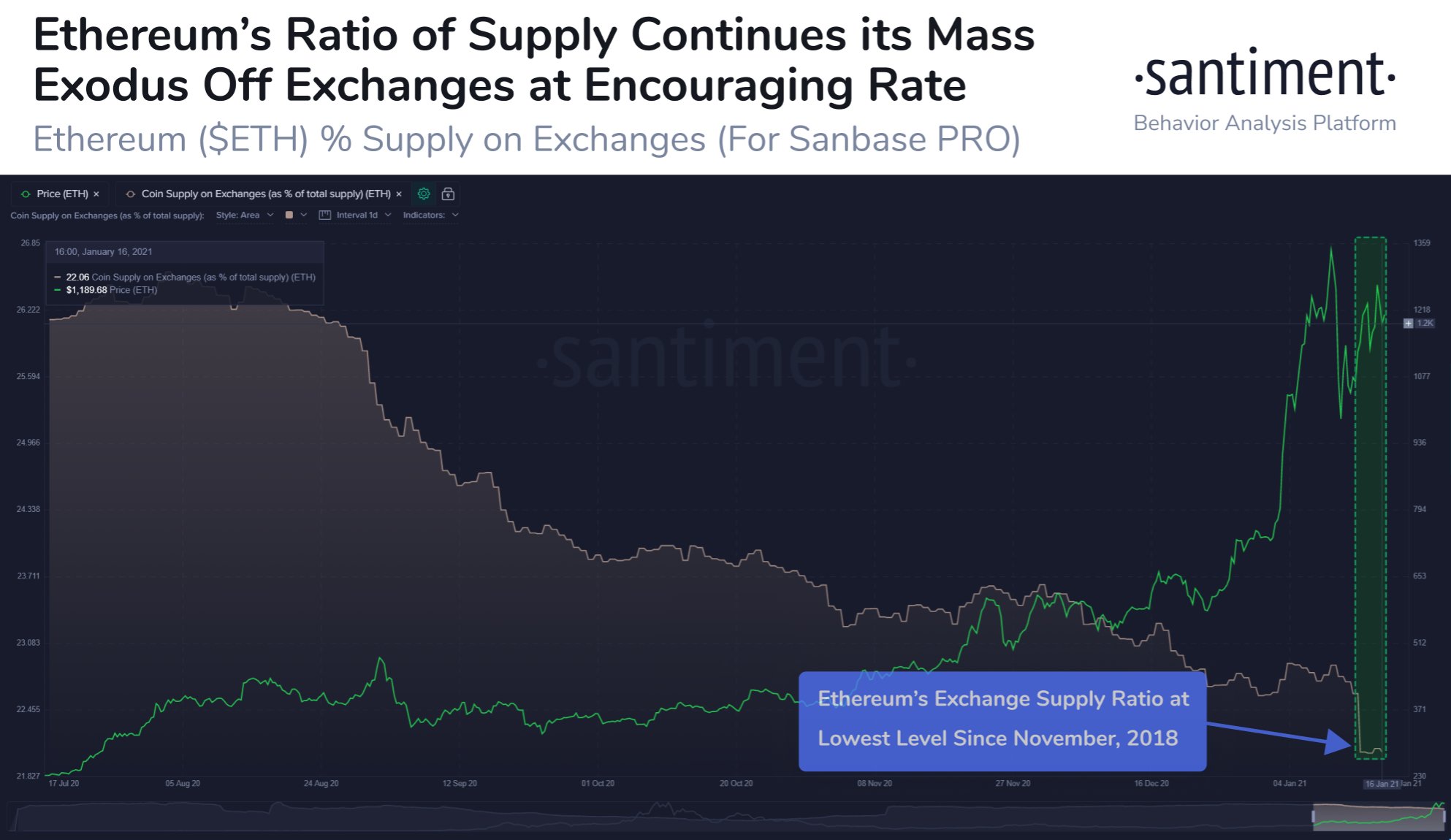Remove Coin Supply on Exchanges metric
The width and height of the screenshot is (1451, 840).
399,194
